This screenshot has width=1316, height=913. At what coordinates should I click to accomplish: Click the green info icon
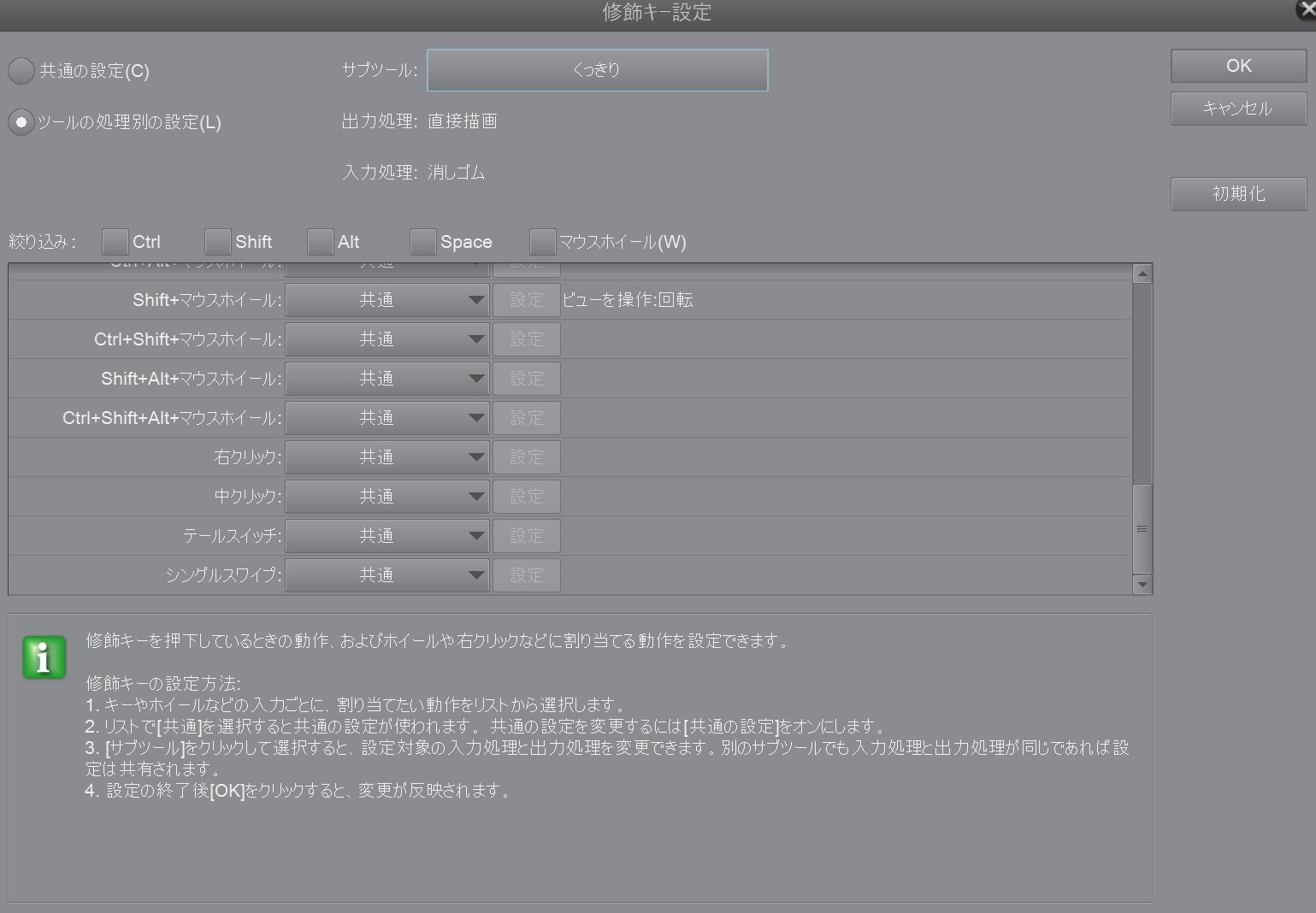(44, 657)
